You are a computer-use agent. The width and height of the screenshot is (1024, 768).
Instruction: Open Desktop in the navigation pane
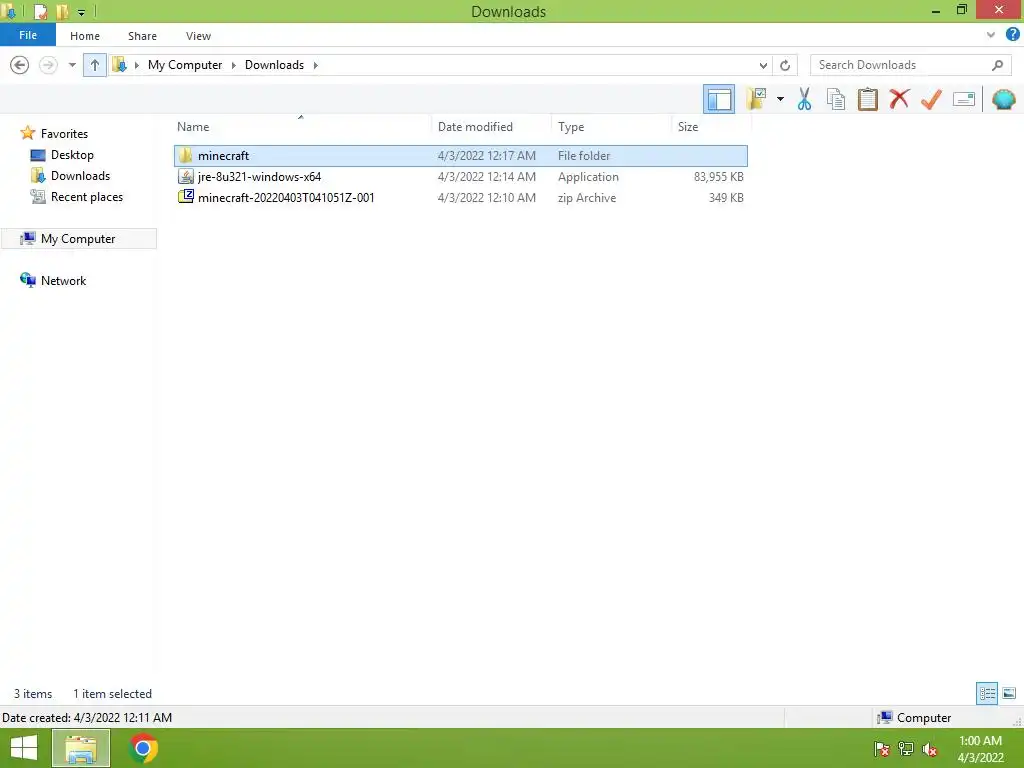[x=72, y=155]
